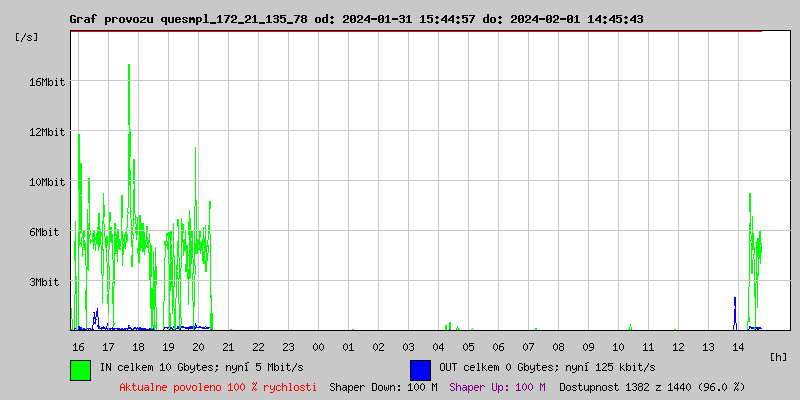This screenshot has width=800, height=400.
Task: Click the 'Dostupnost 1382 z 1440 (96.0 %)' text
Action: (x=652, y=387)
